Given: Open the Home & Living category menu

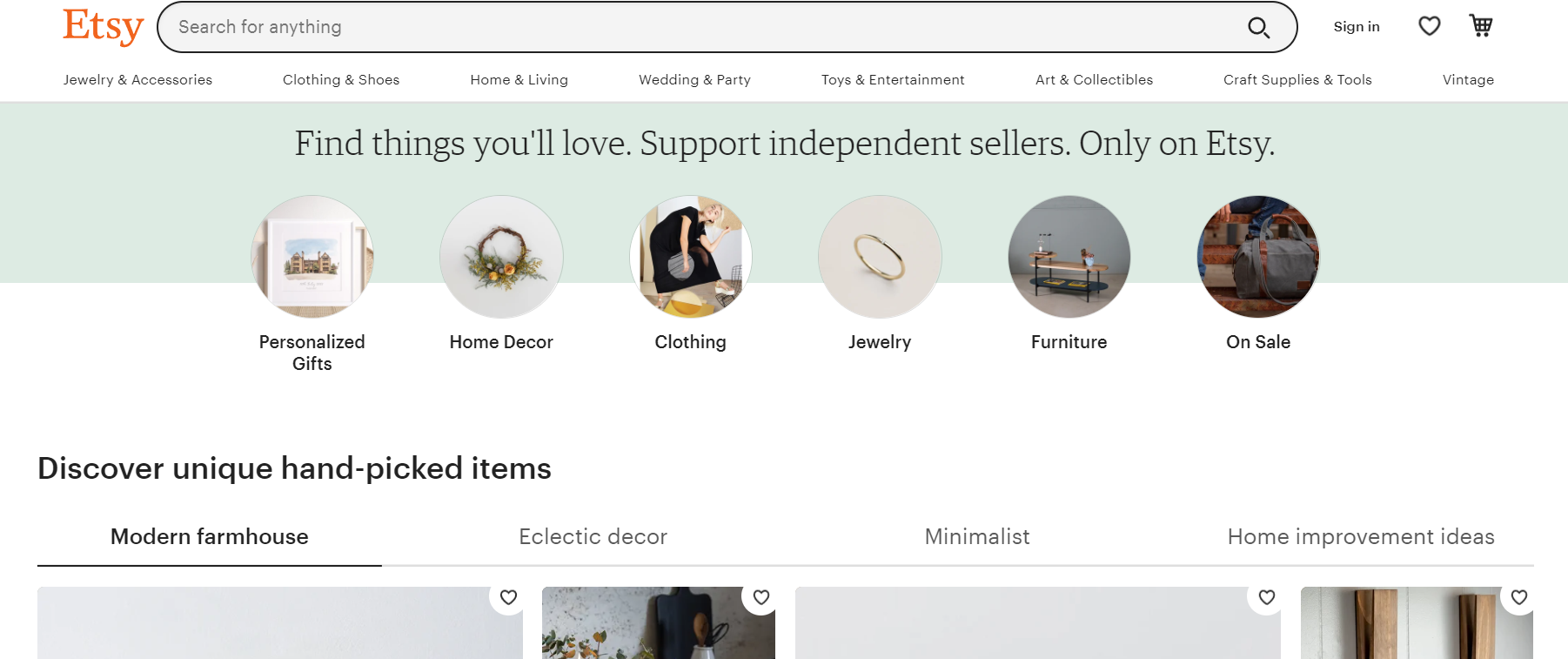Looking at the screenshot, I should pyautogui.click(x=519, y=80).
